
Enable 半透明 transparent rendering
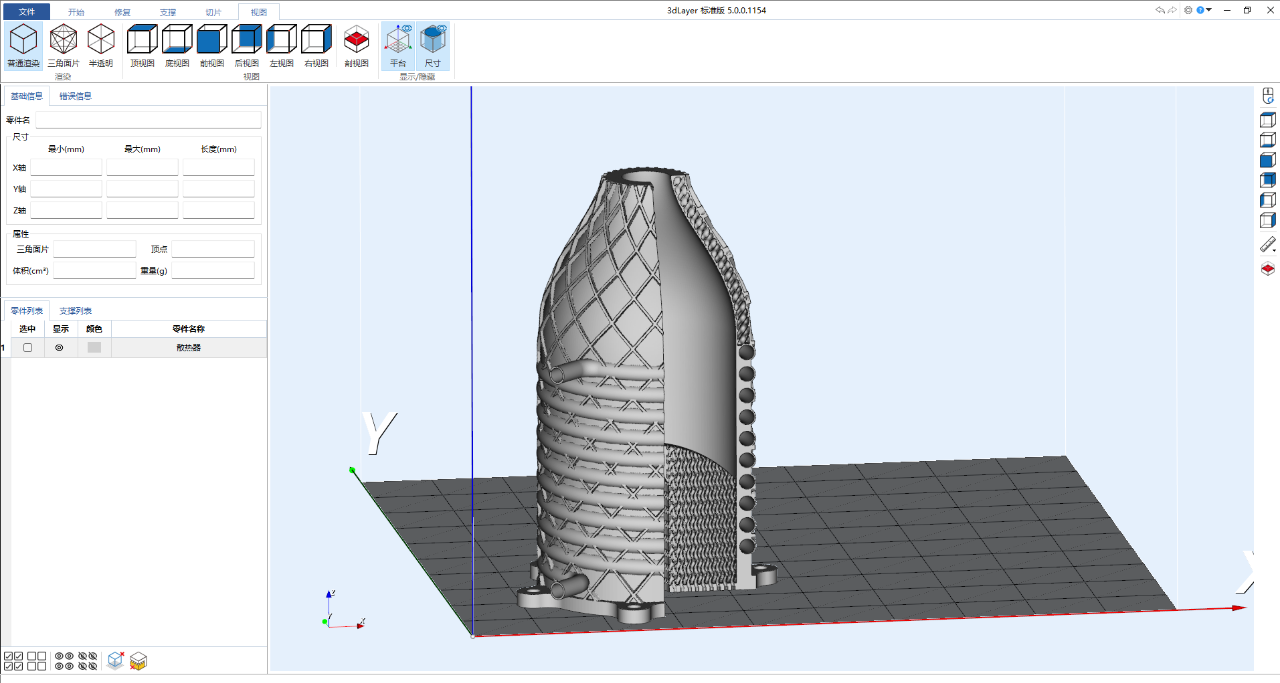100,46
